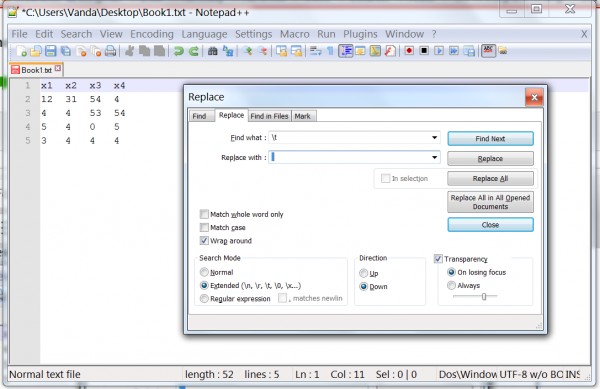This screenshot has height=389, width=600.
Task: Uncheck the Wrap around checkbox
Action: pyautogui.click(x=204, y=241)
